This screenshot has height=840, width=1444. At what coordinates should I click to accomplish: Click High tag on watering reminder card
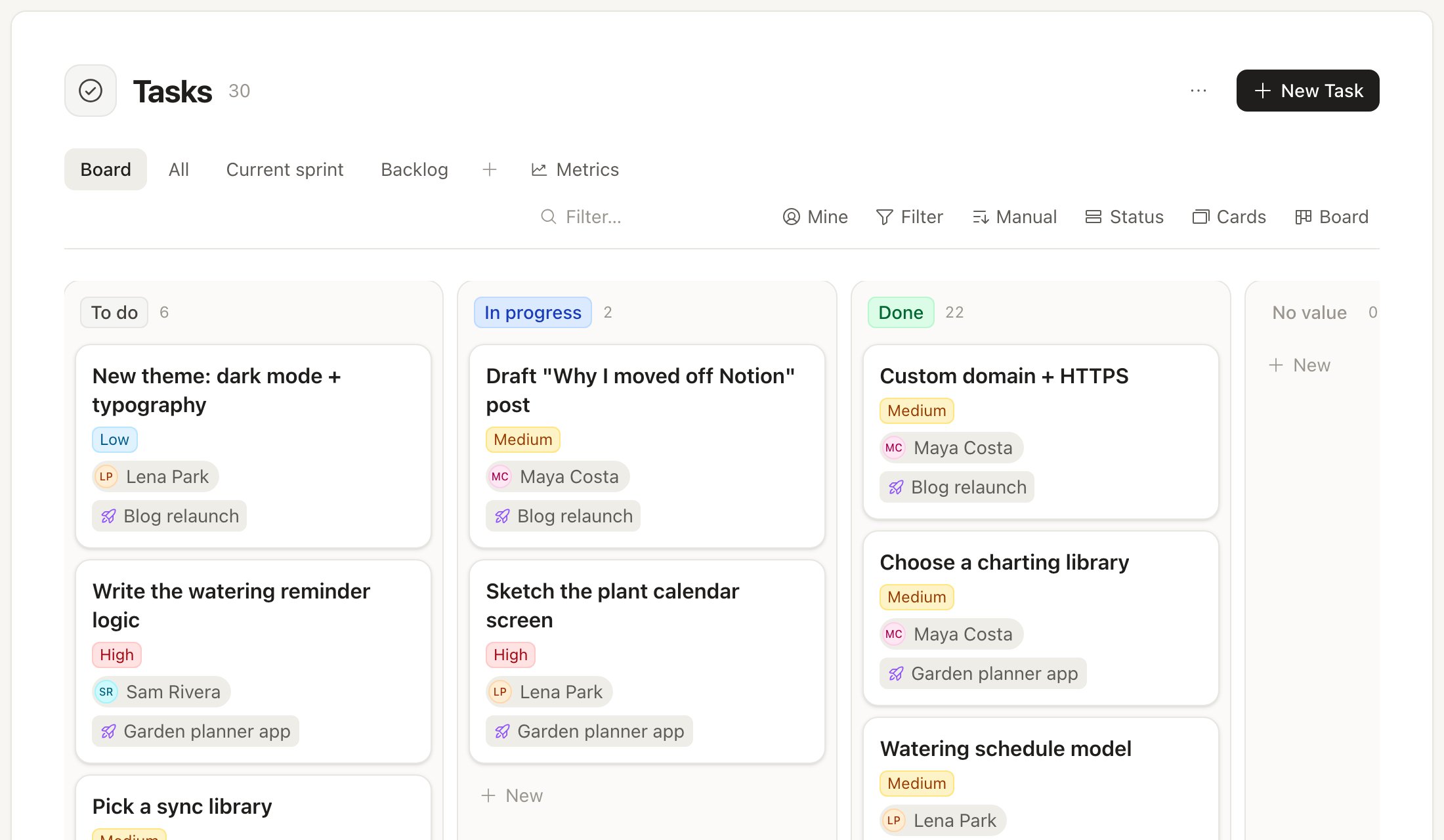[x=117, y=655]
